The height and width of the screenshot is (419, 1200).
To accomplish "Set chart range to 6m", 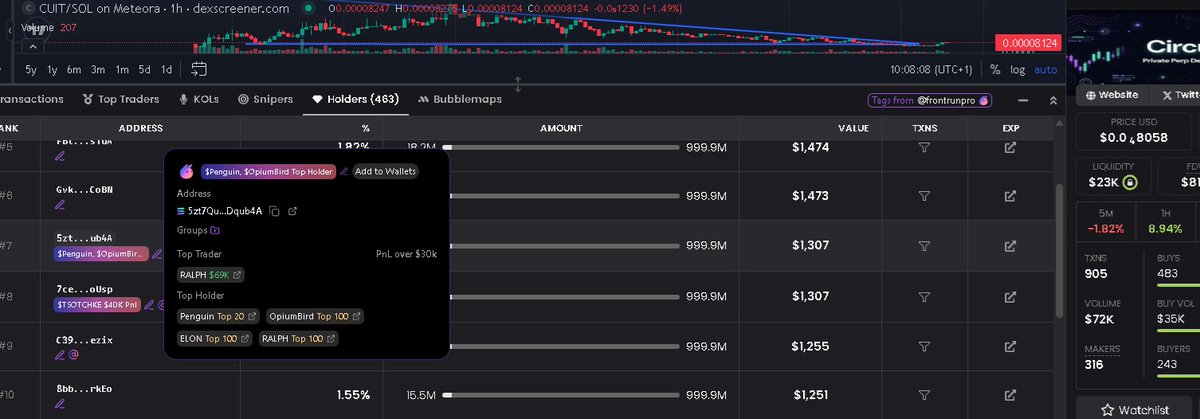I will [x=75, y=70].
